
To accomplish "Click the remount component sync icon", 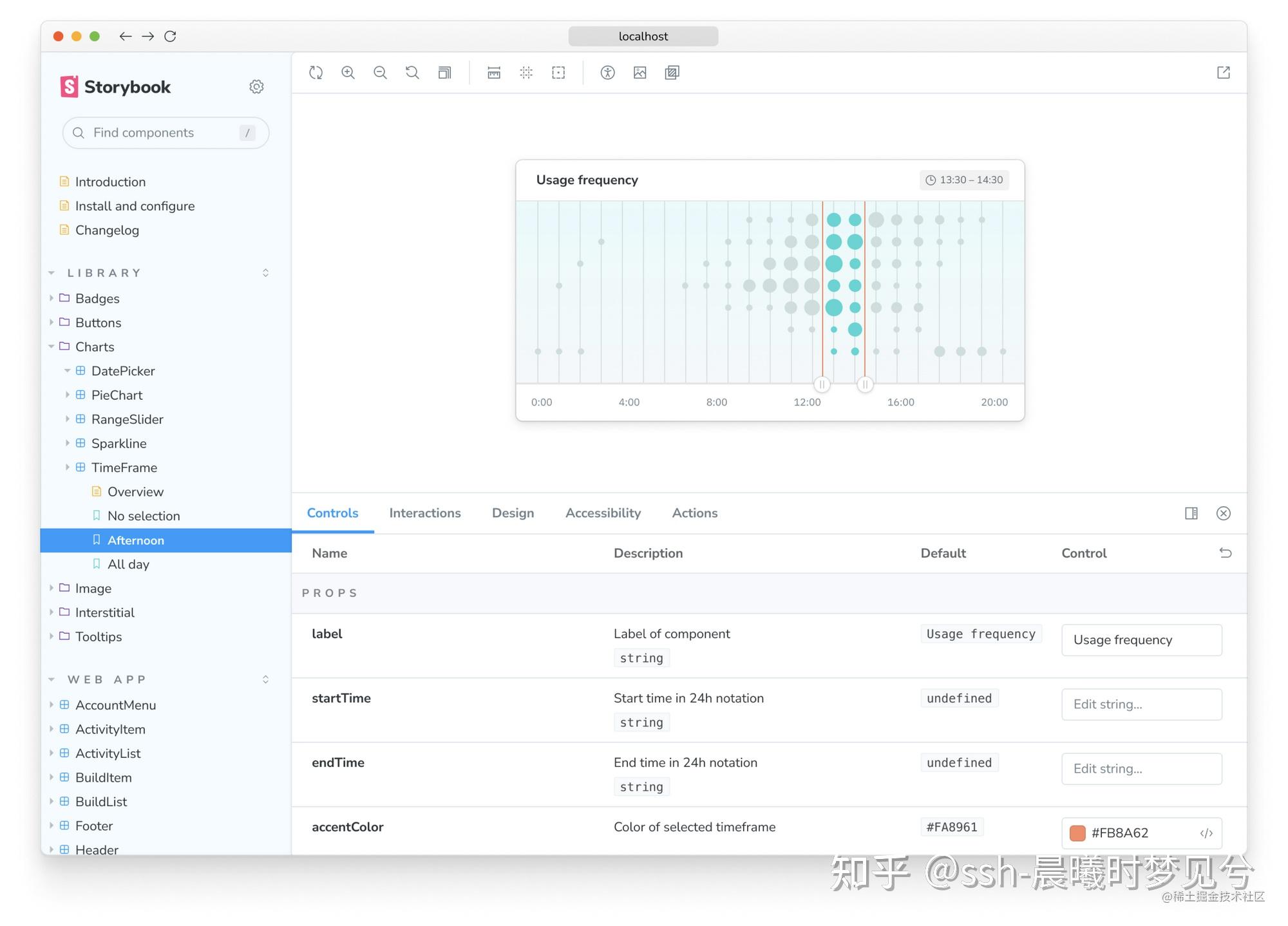I will (316, 73).
